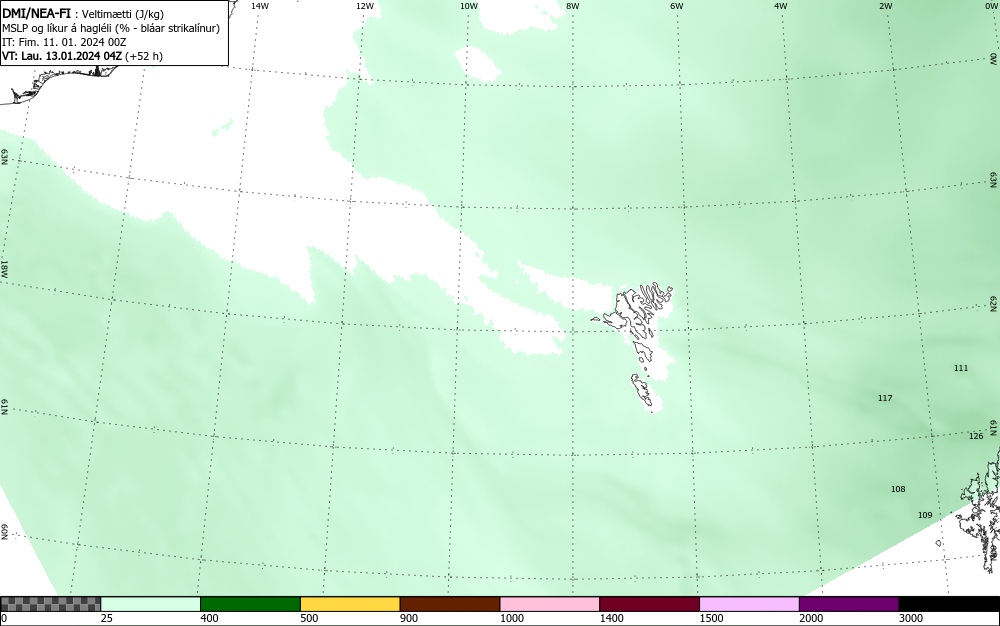Click the map value 111
This screenshot has width=1000, height=626.
pos(960,368)
